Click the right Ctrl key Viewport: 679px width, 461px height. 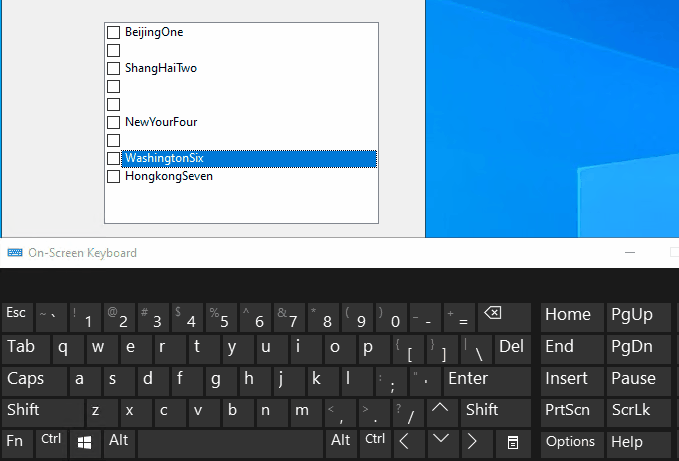click(375, 443)
